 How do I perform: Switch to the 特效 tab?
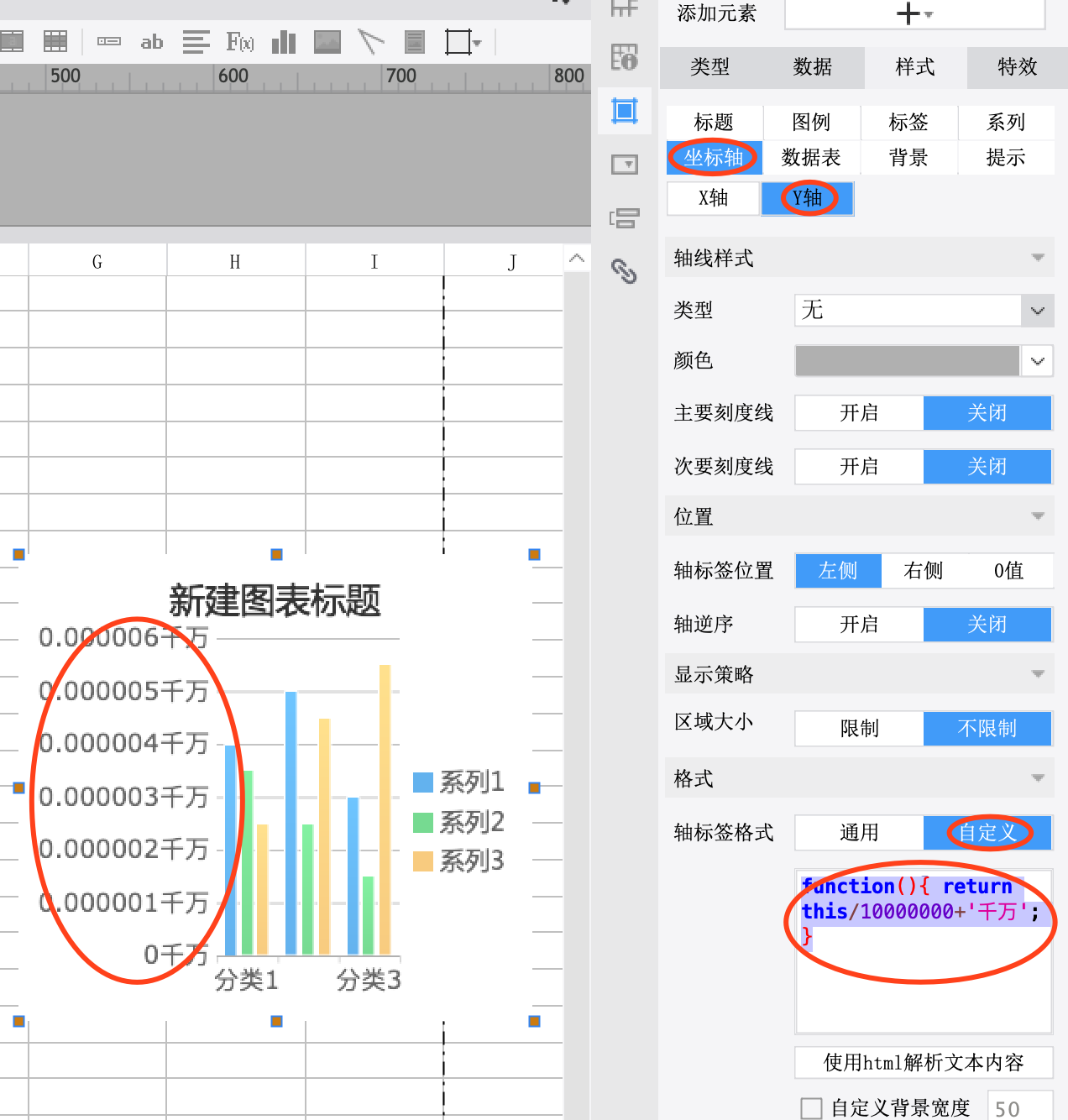tap(1018, 67)
